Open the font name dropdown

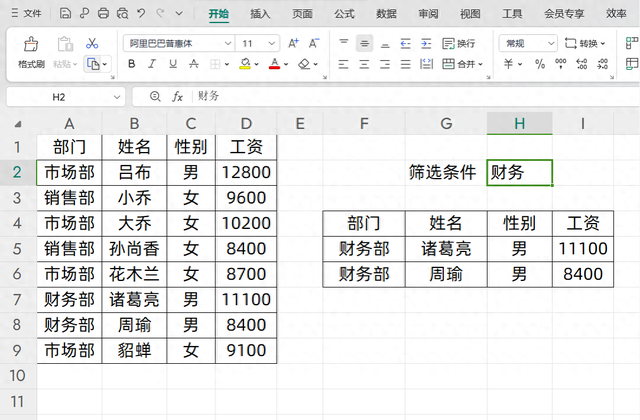coord(227,43)
